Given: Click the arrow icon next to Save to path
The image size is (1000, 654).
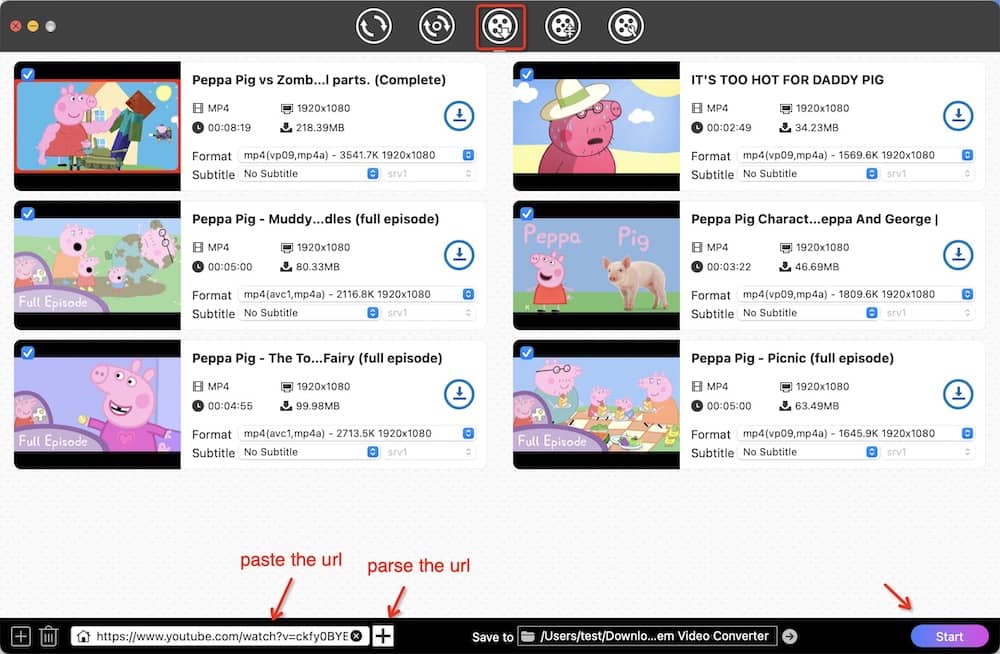Looking at the screenshot, I should point(790,635).
